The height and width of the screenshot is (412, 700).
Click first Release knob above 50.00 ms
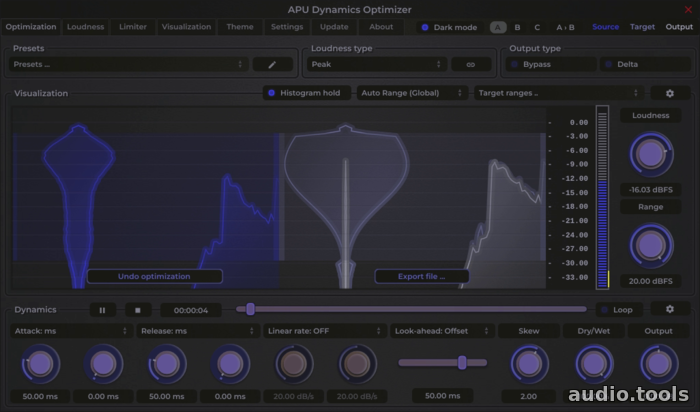tap(167, 364)
